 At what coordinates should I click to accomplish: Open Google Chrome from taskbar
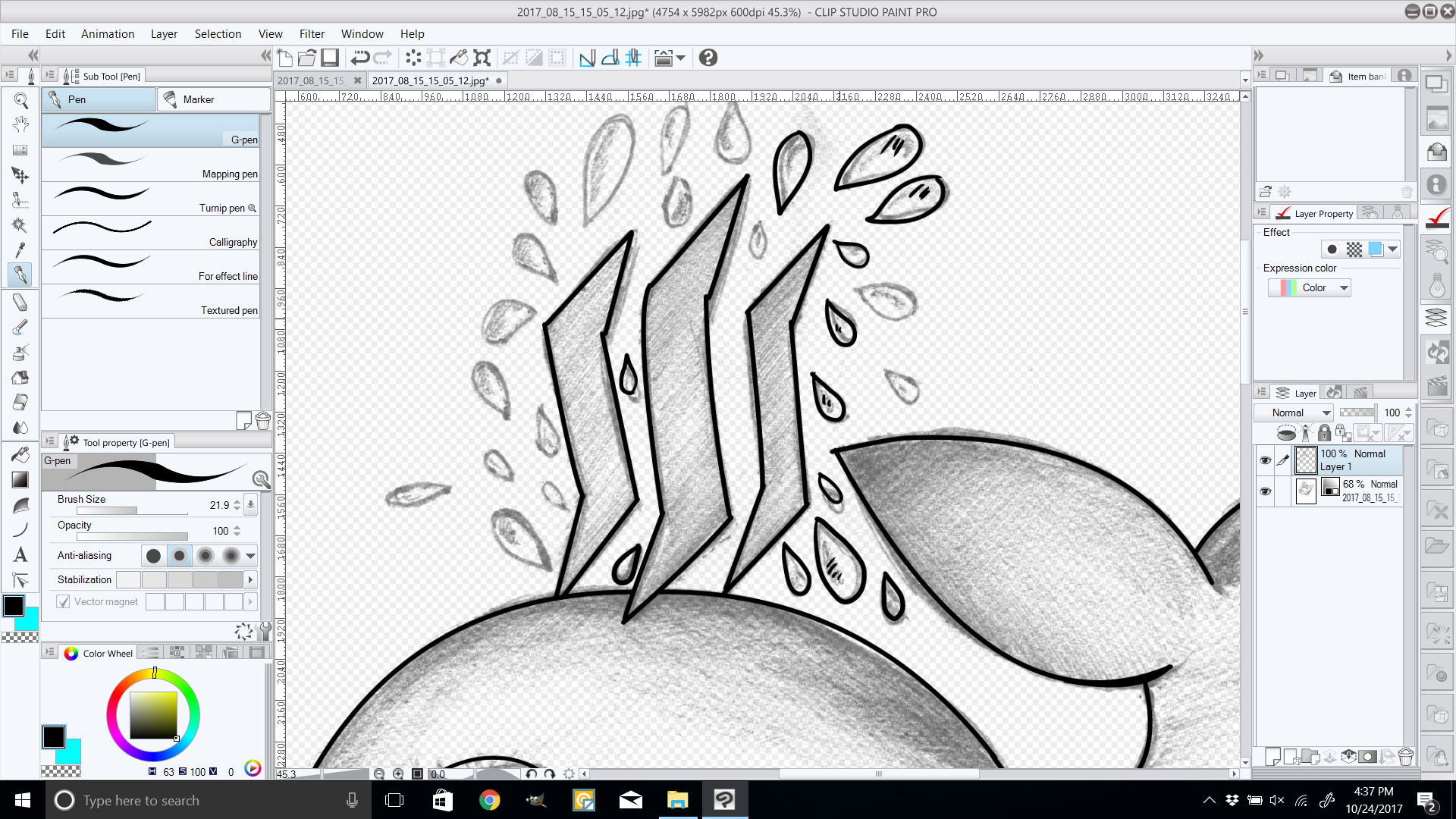click(490, 800)
